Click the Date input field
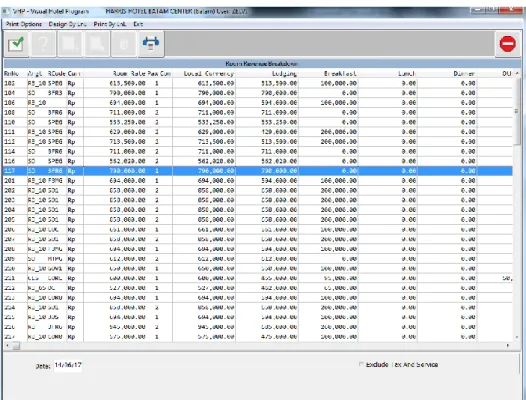The image size is (526, 400). pos(68,365)
